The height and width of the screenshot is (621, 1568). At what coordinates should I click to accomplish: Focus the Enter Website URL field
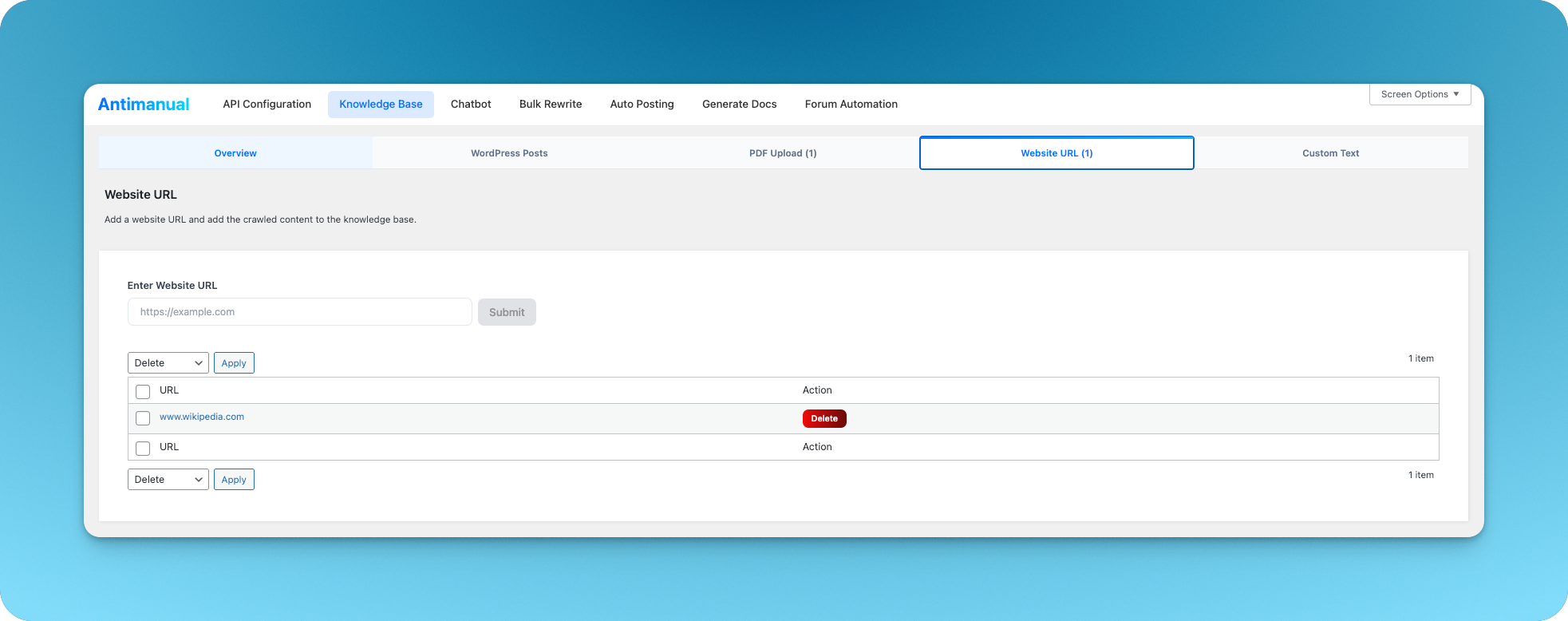tap(299, 312)
